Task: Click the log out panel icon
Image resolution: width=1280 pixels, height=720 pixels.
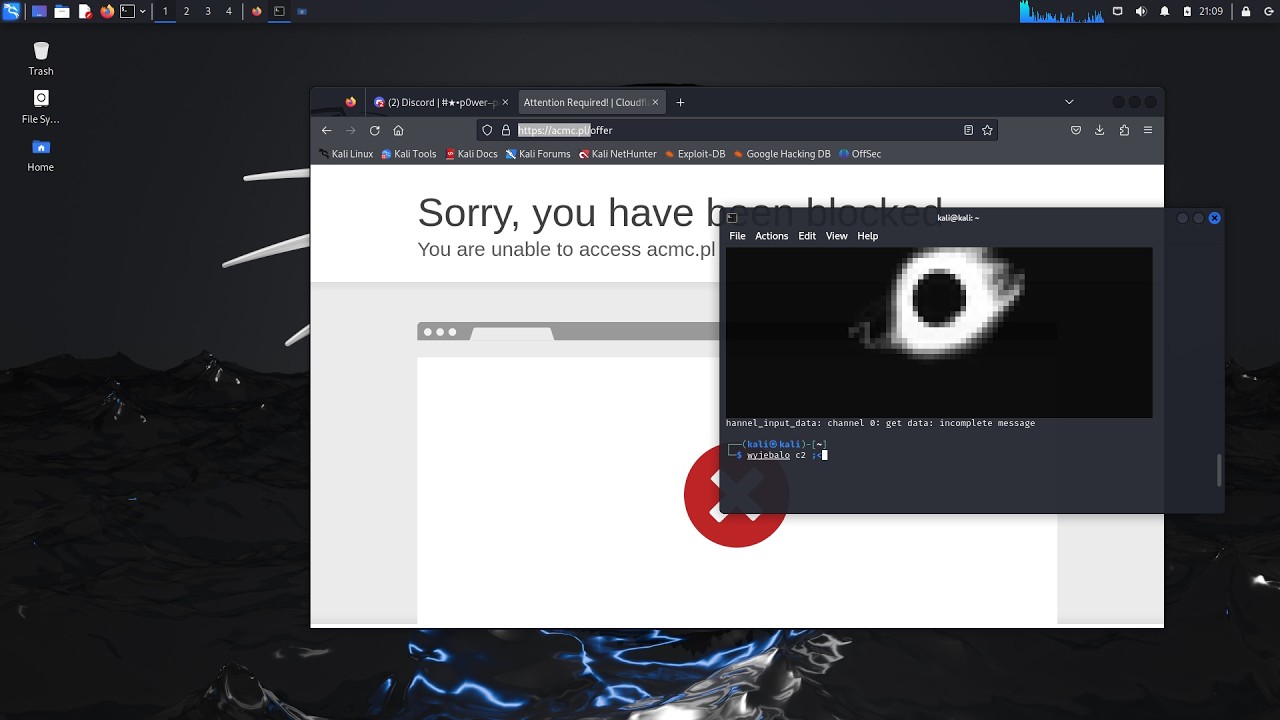Action: (x=1268, y=11)
